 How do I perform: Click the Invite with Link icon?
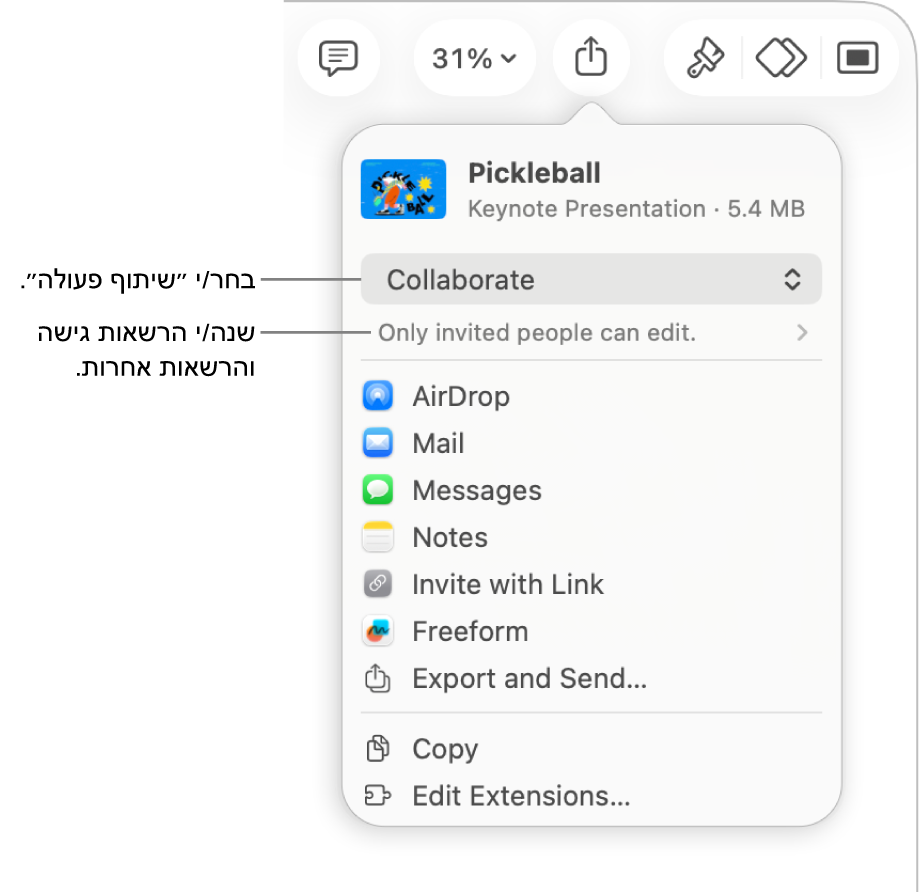click(x=378, y=584)
